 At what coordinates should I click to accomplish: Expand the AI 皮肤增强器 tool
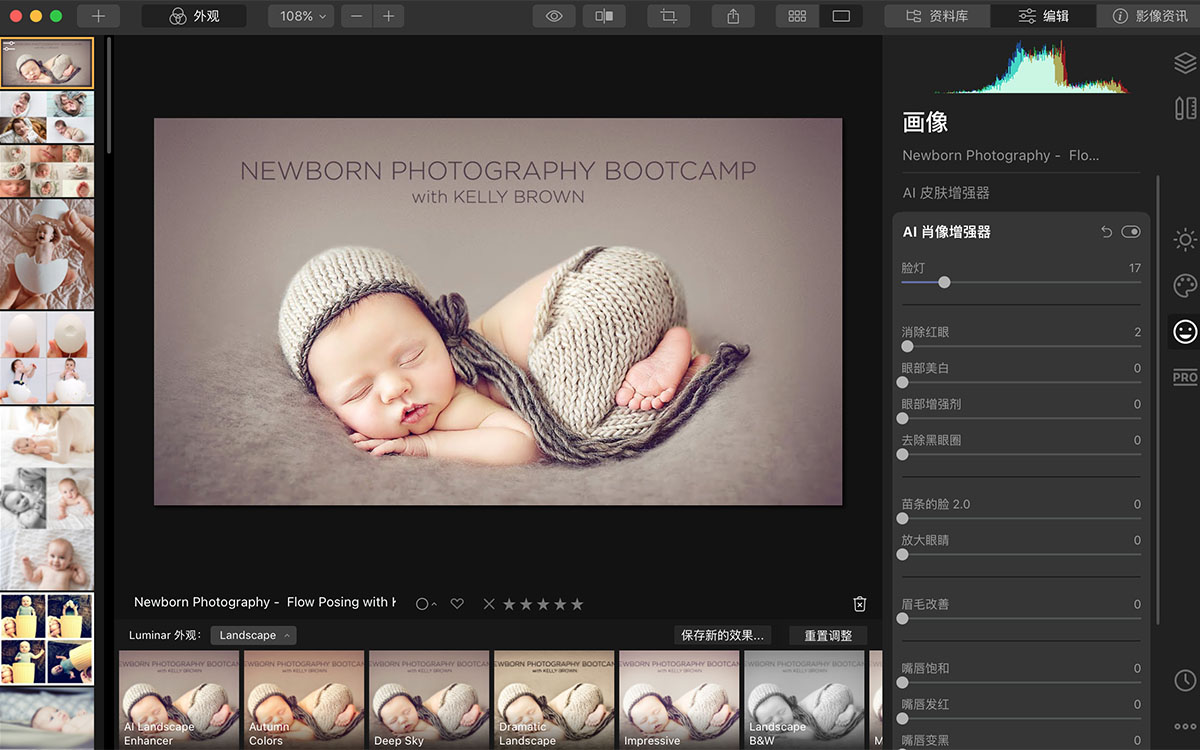tap(946, 193)
